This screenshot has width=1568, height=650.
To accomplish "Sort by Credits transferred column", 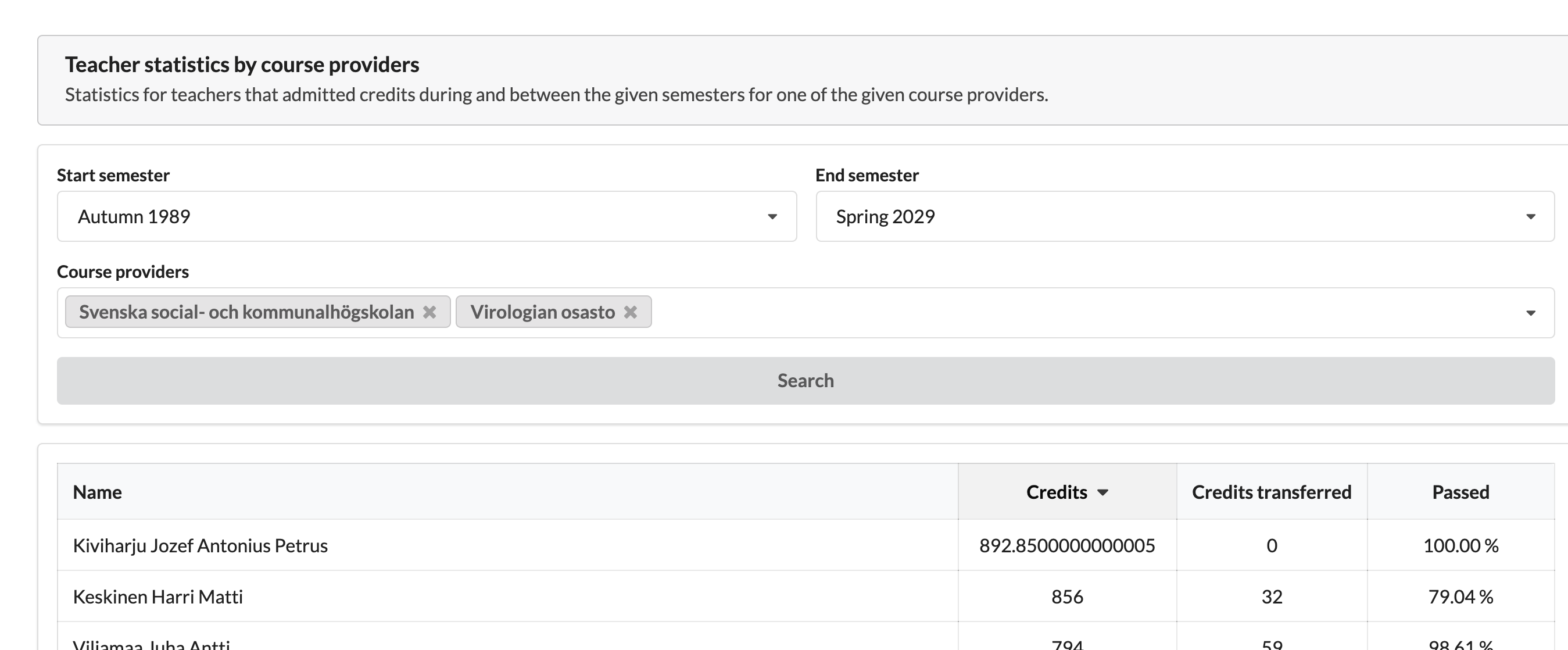I will (1271, 492).
